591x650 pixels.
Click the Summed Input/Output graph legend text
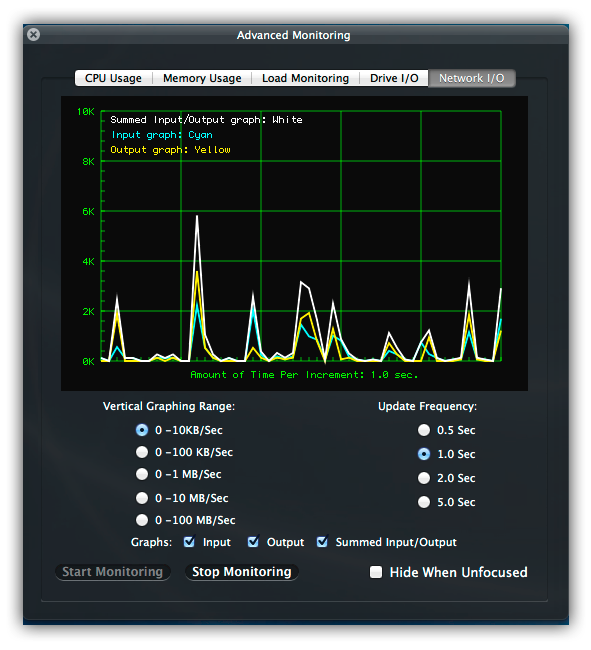click(x=206, y=120)
